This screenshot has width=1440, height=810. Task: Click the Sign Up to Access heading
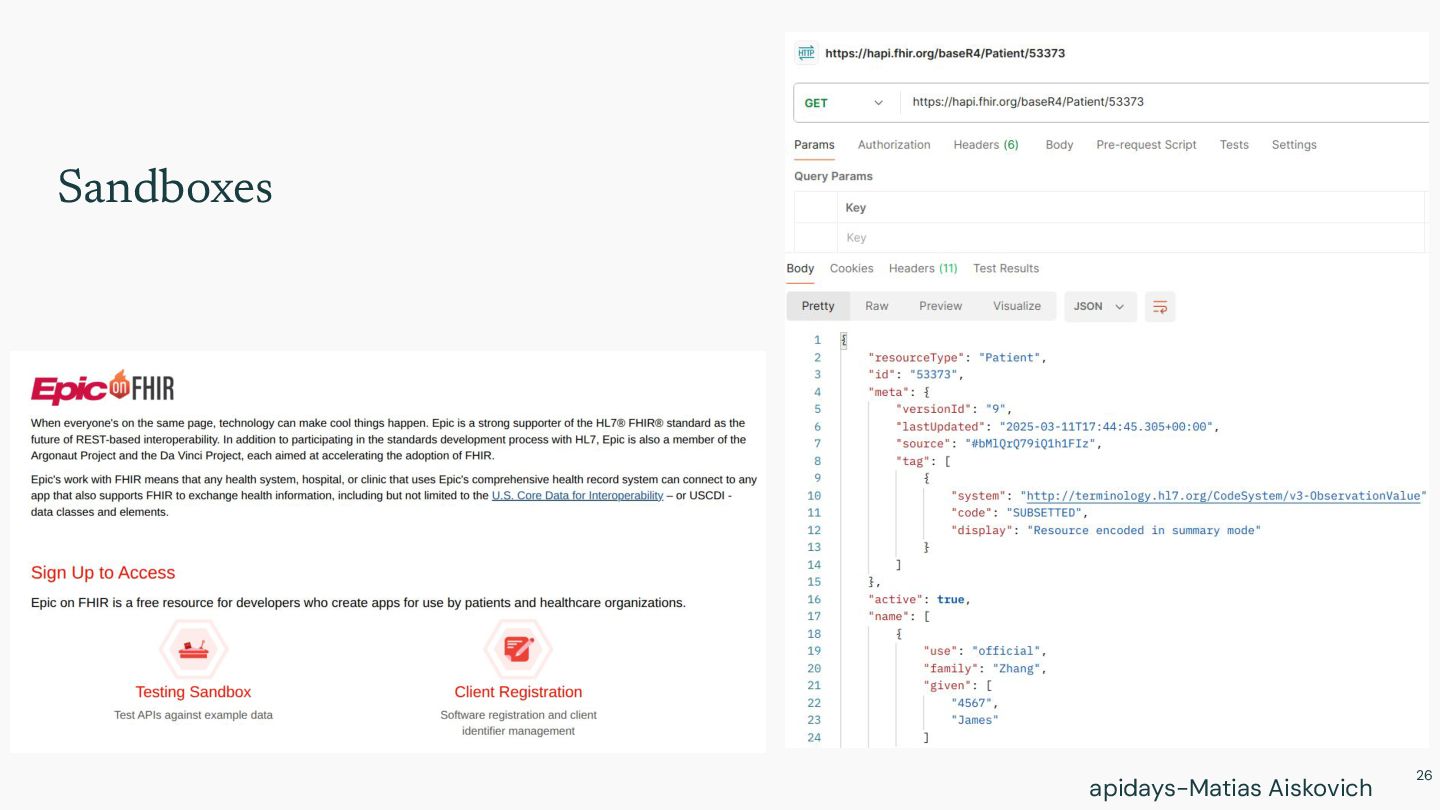pyautogui.click(x=103, y=573)
